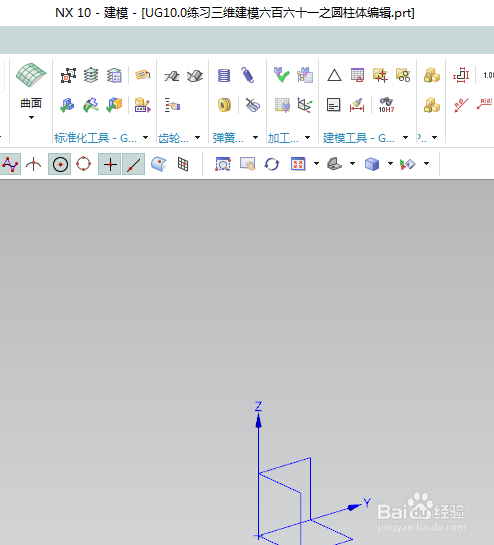Image resolution: width=494 pixels, height=545 pixels.
Task: Open the 曲面 surface tool
Action: [31, 75]
